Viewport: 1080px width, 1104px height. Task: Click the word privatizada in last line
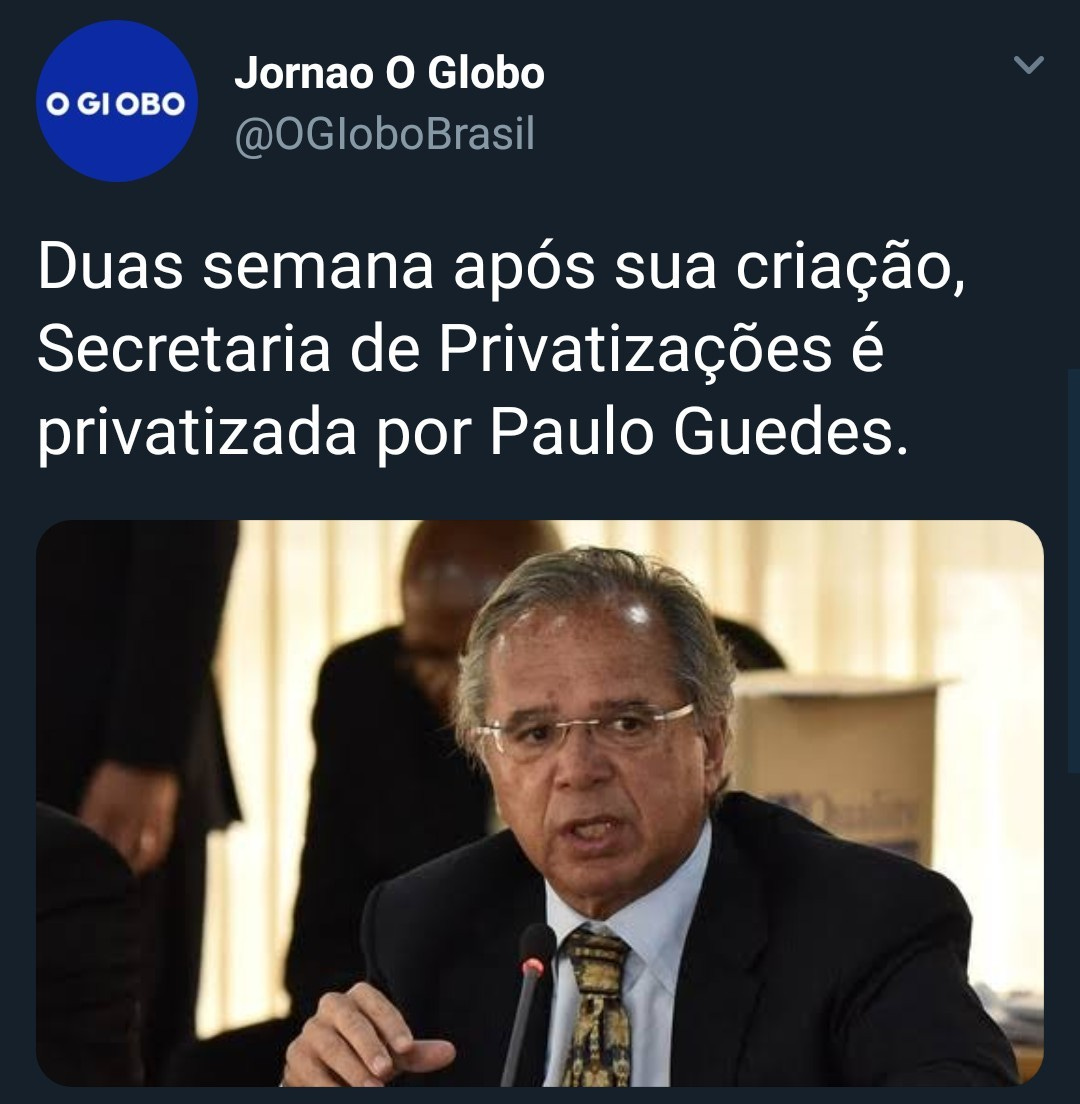click(196, 433)
